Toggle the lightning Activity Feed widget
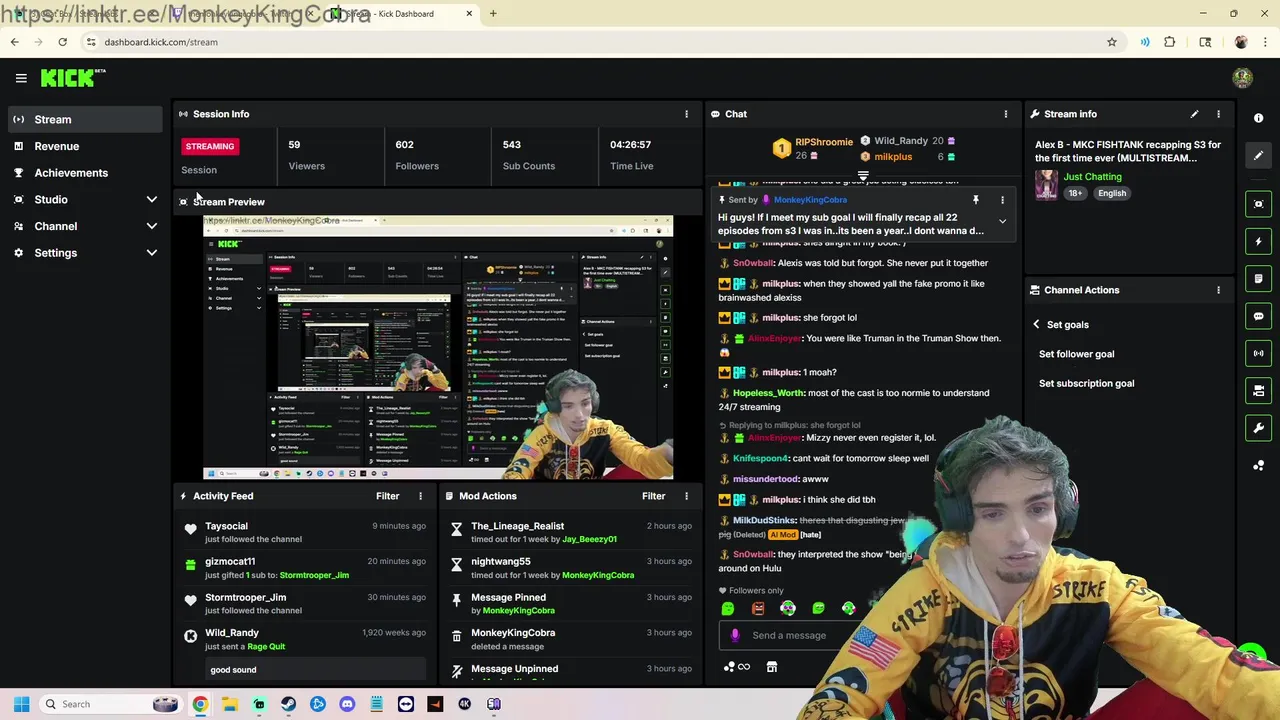Image resolution: width=1280 pixels, height=720 pixels. (1258, 241)
